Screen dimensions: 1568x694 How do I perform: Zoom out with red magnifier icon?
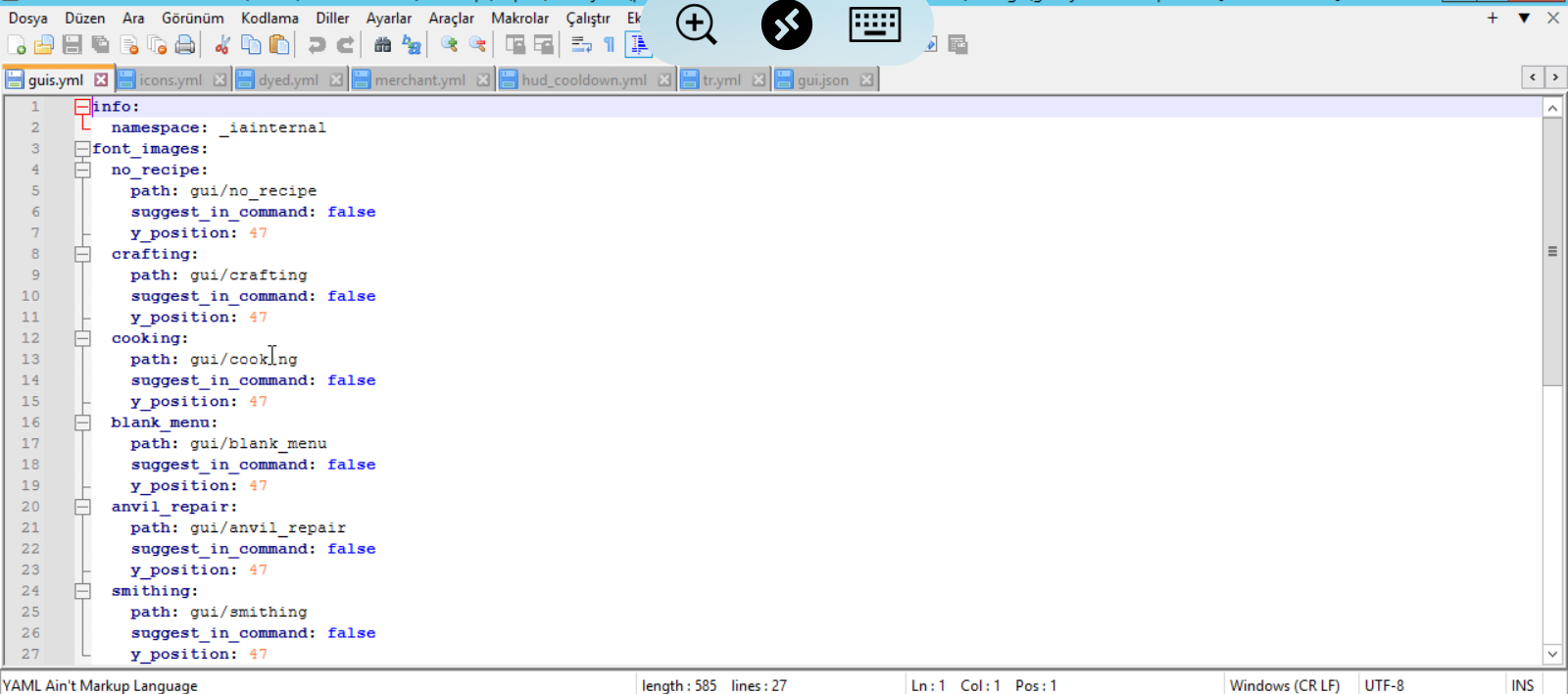(477, 44)
